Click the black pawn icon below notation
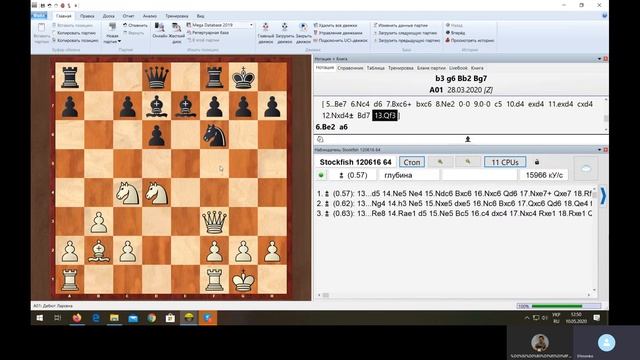 [x=468, y=140]
